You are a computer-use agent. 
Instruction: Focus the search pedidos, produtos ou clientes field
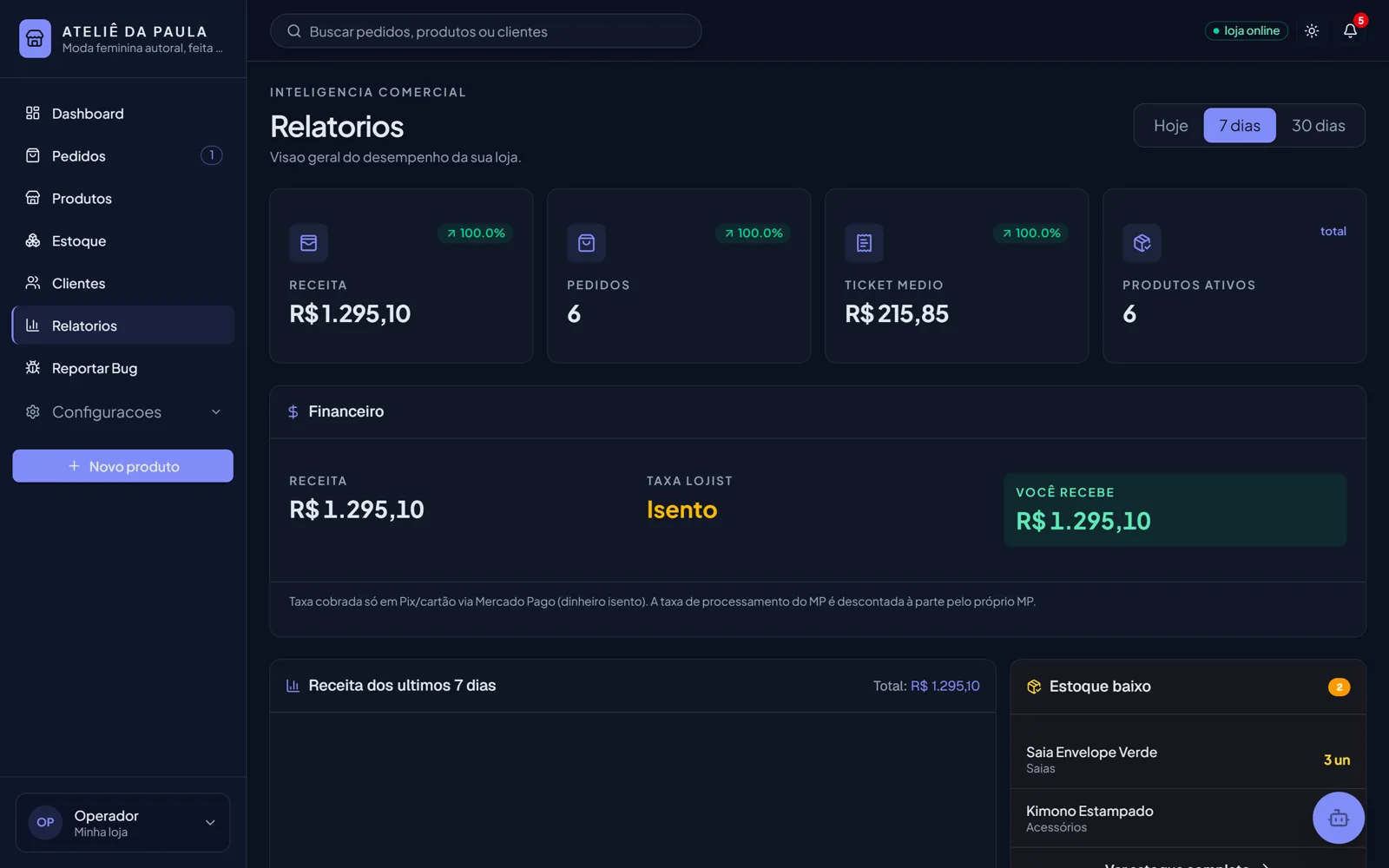(486, 31)
